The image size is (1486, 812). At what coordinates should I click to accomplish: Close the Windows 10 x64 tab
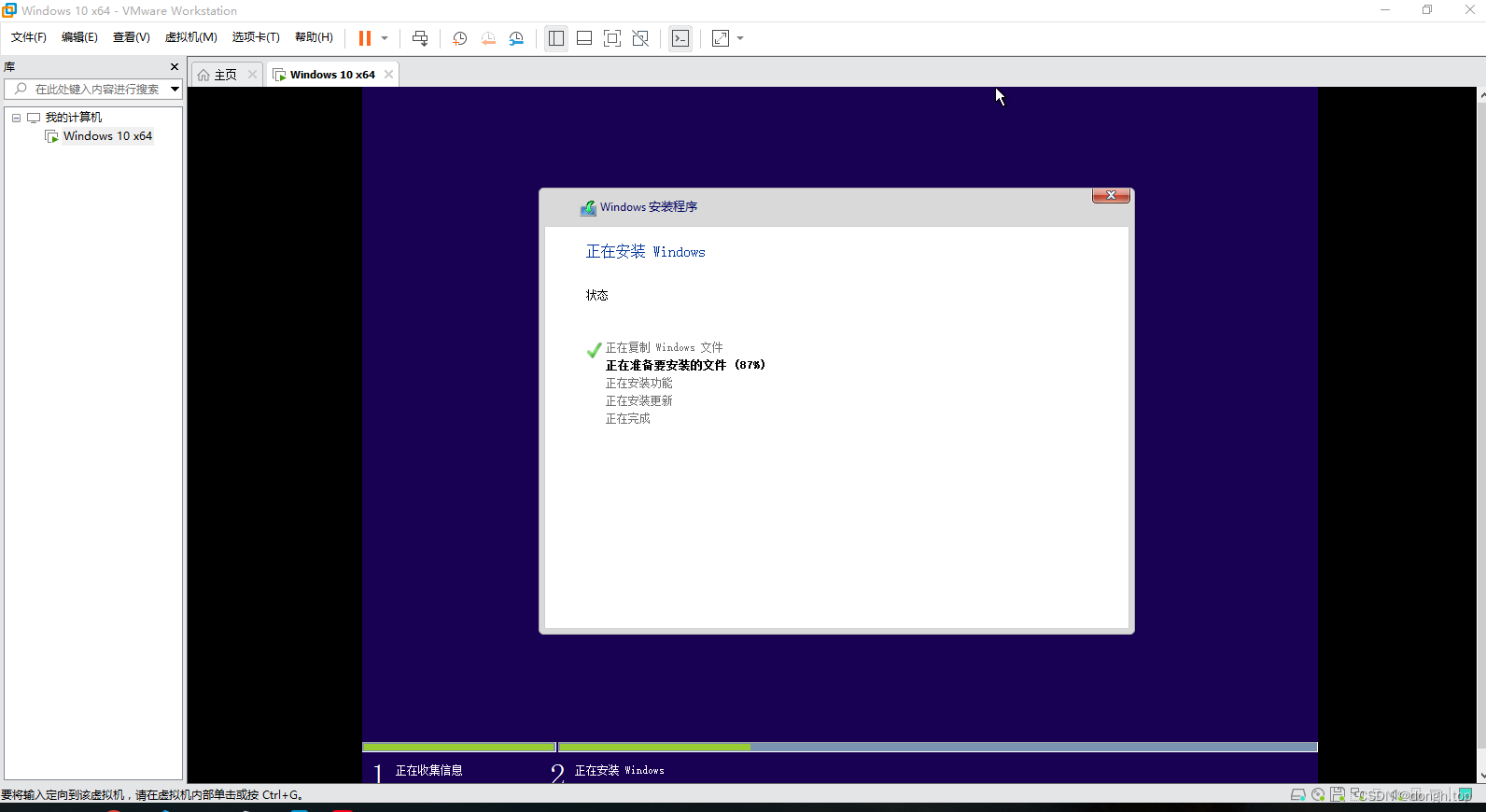388,75
